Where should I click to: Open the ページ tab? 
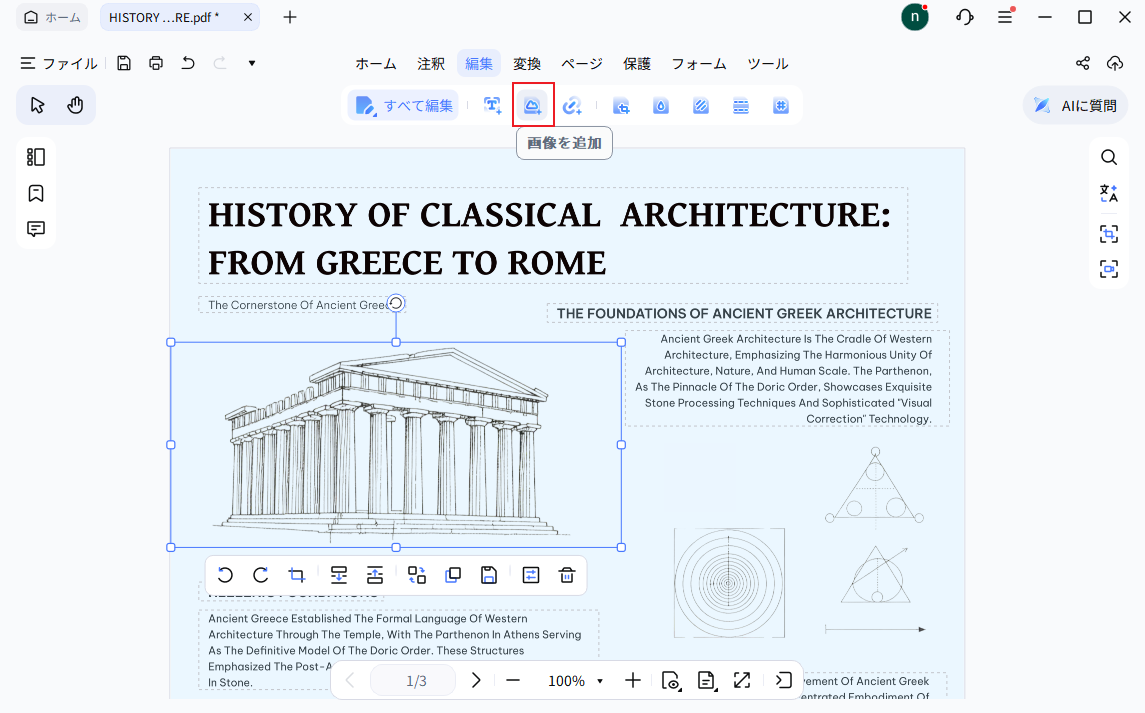pyautogui.click(x=582, y=64)
